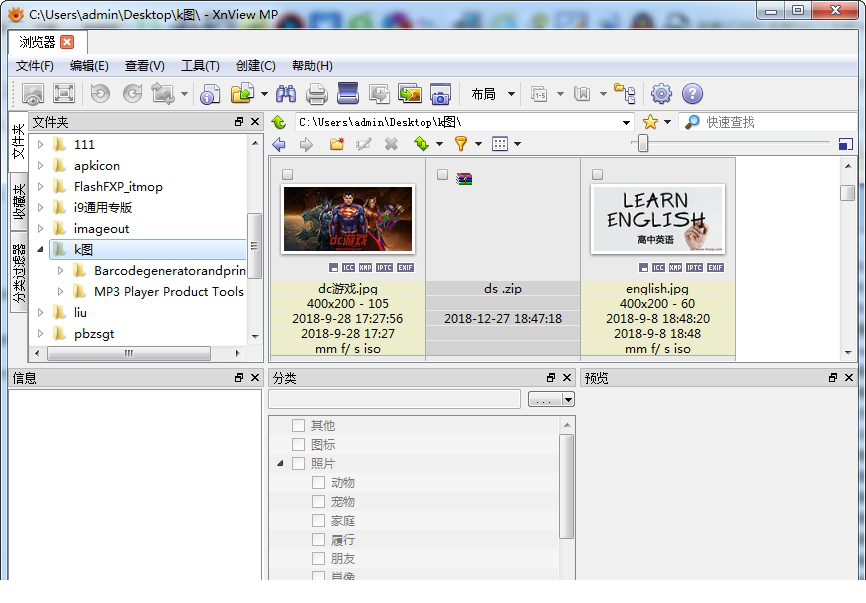Open the 工具 menu
866x603 pixels.
coord(199,65)
